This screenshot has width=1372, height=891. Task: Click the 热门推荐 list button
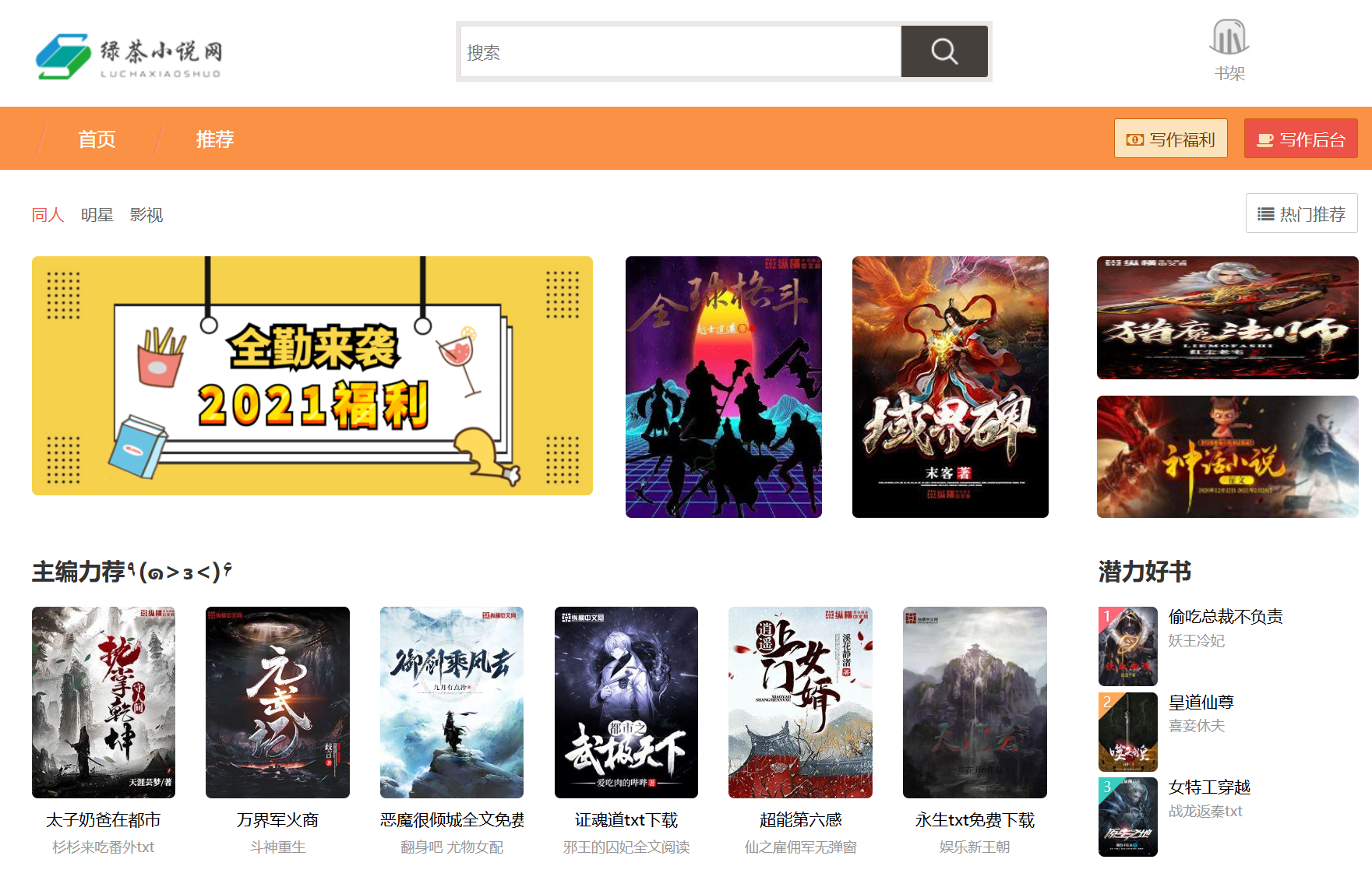(x=1301, y=213)
